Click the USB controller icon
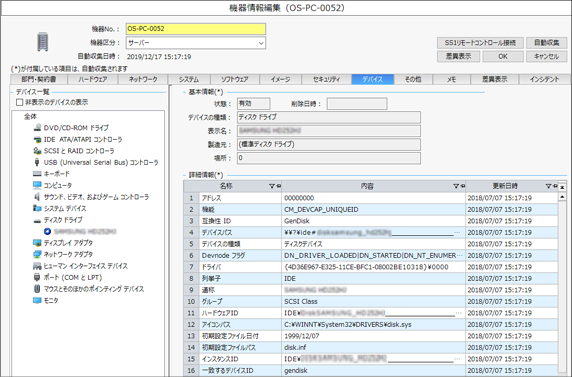 click(37, 162)
